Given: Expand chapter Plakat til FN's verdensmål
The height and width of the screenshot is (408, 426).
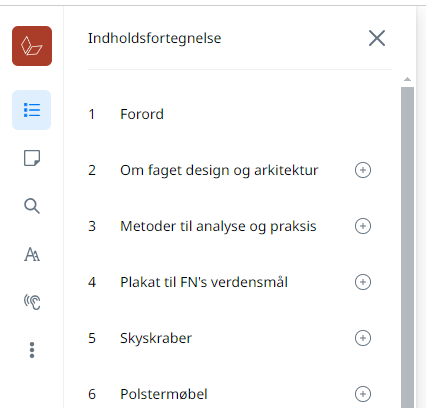Looking at the screenshot, I should (363, 282).
